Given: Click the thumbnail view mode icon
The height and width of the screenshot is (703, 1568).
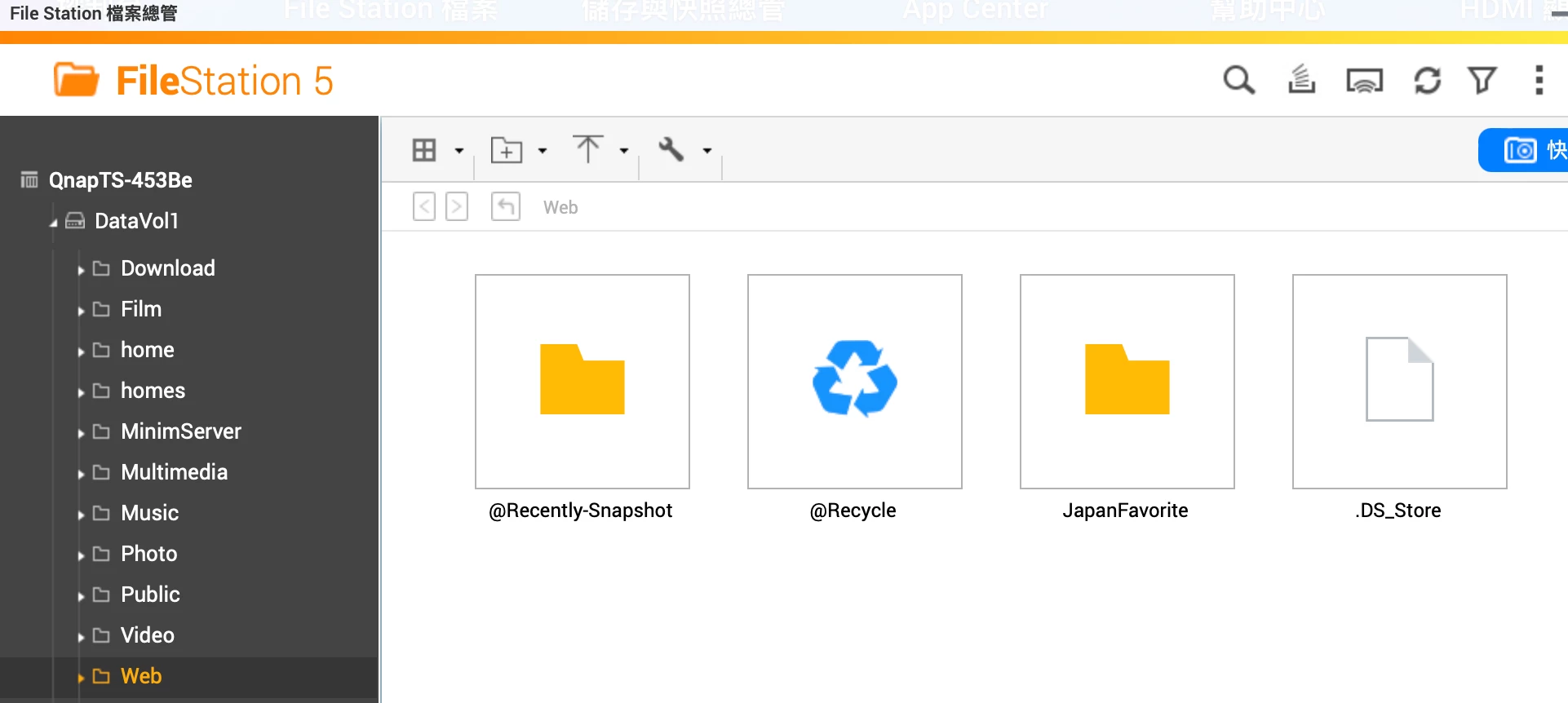Looking at the screenshot, I should (x=424, y=150).
